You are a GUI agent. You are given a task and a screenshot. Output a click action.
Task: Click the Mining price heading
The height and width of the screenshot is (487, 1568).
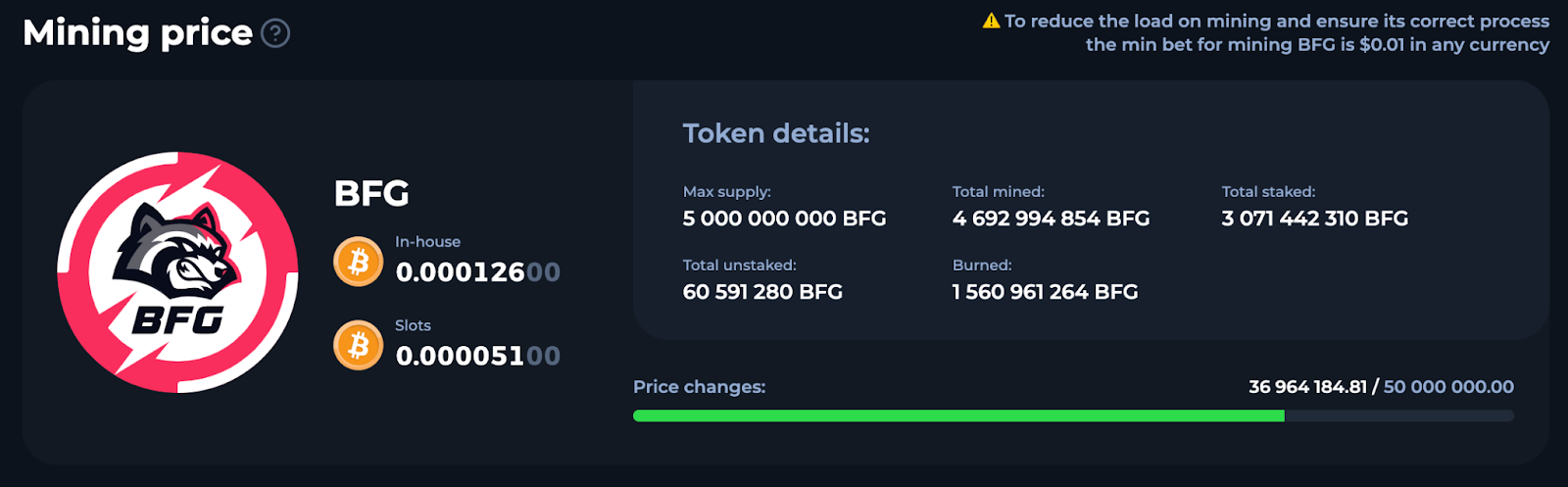point(137,33)
